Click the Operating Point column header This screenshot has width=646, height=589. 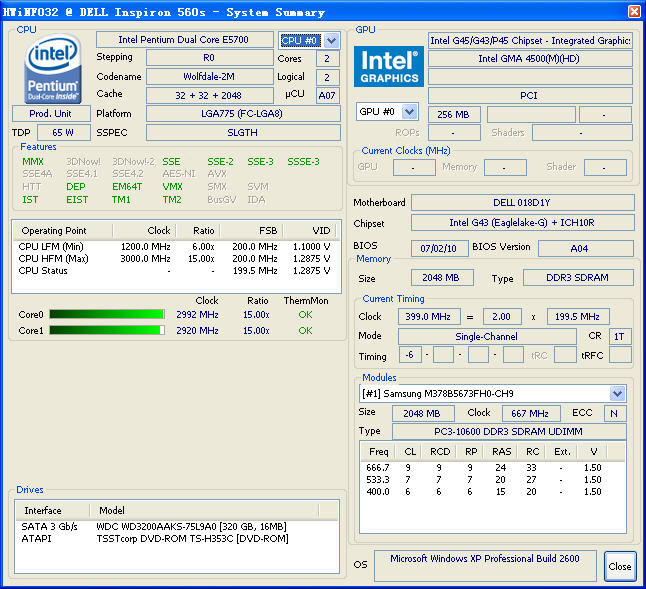(x=56, y=230)
